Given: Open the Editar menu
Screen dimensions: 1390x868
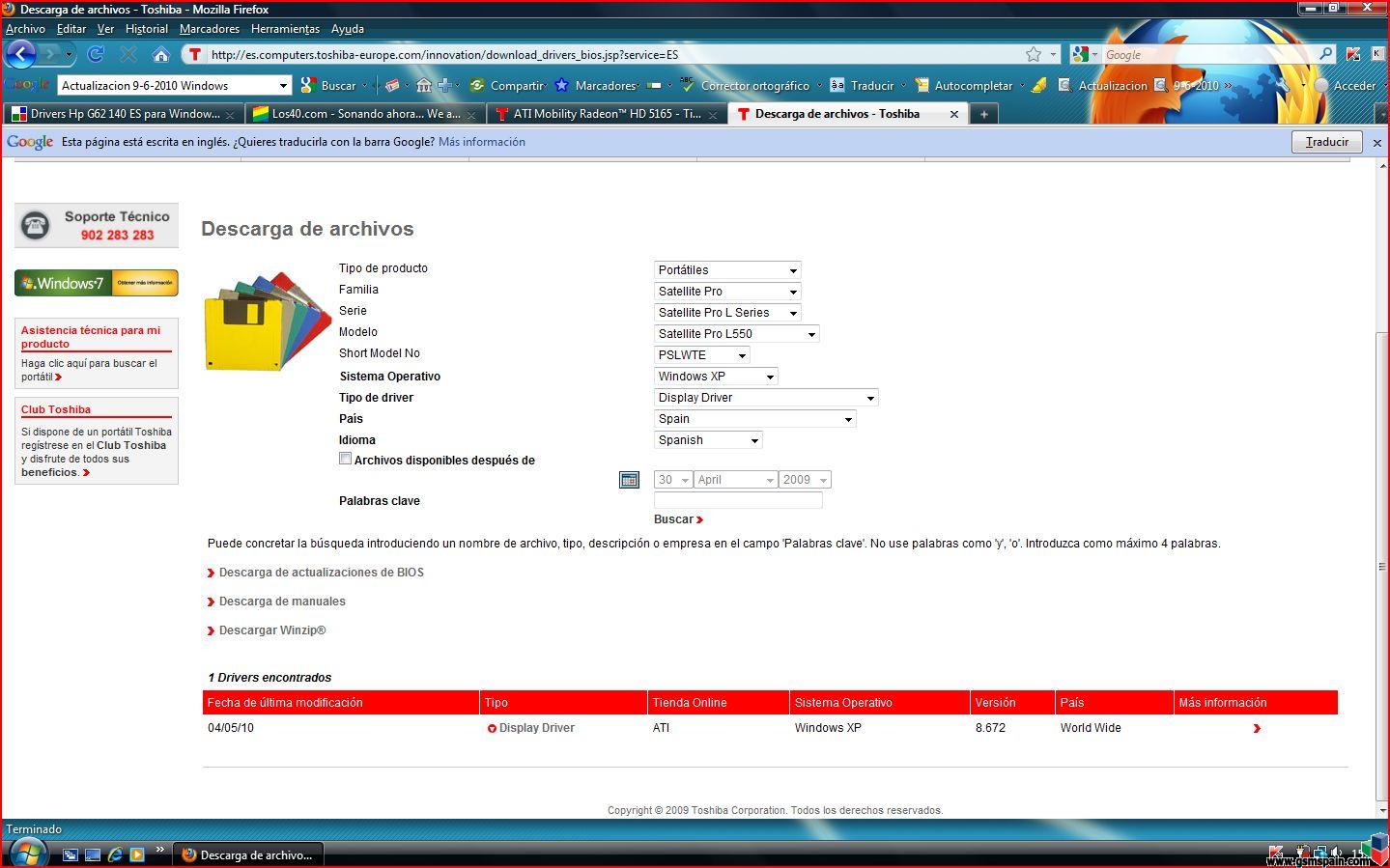Looking at the screenshot, I should click(x=71, y=29).
